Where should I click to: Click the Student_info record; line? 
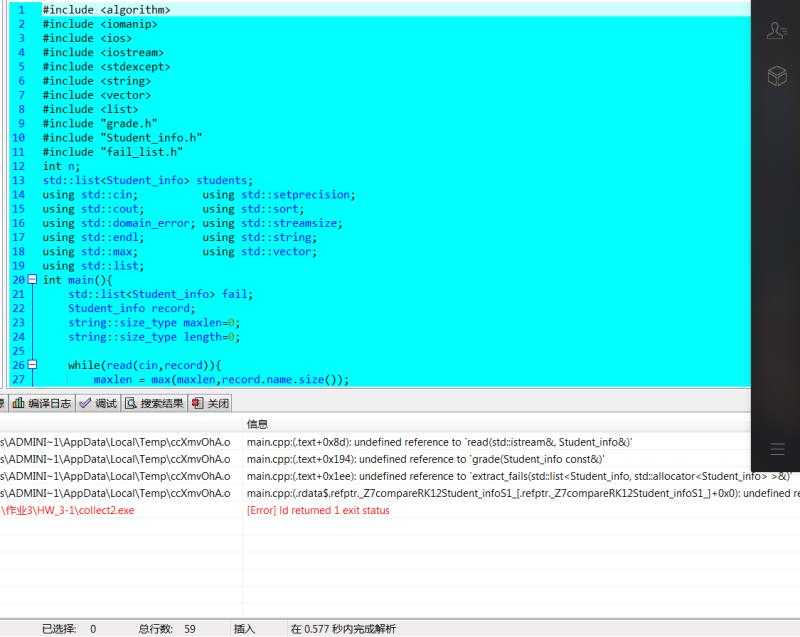(x=132, y=308)
